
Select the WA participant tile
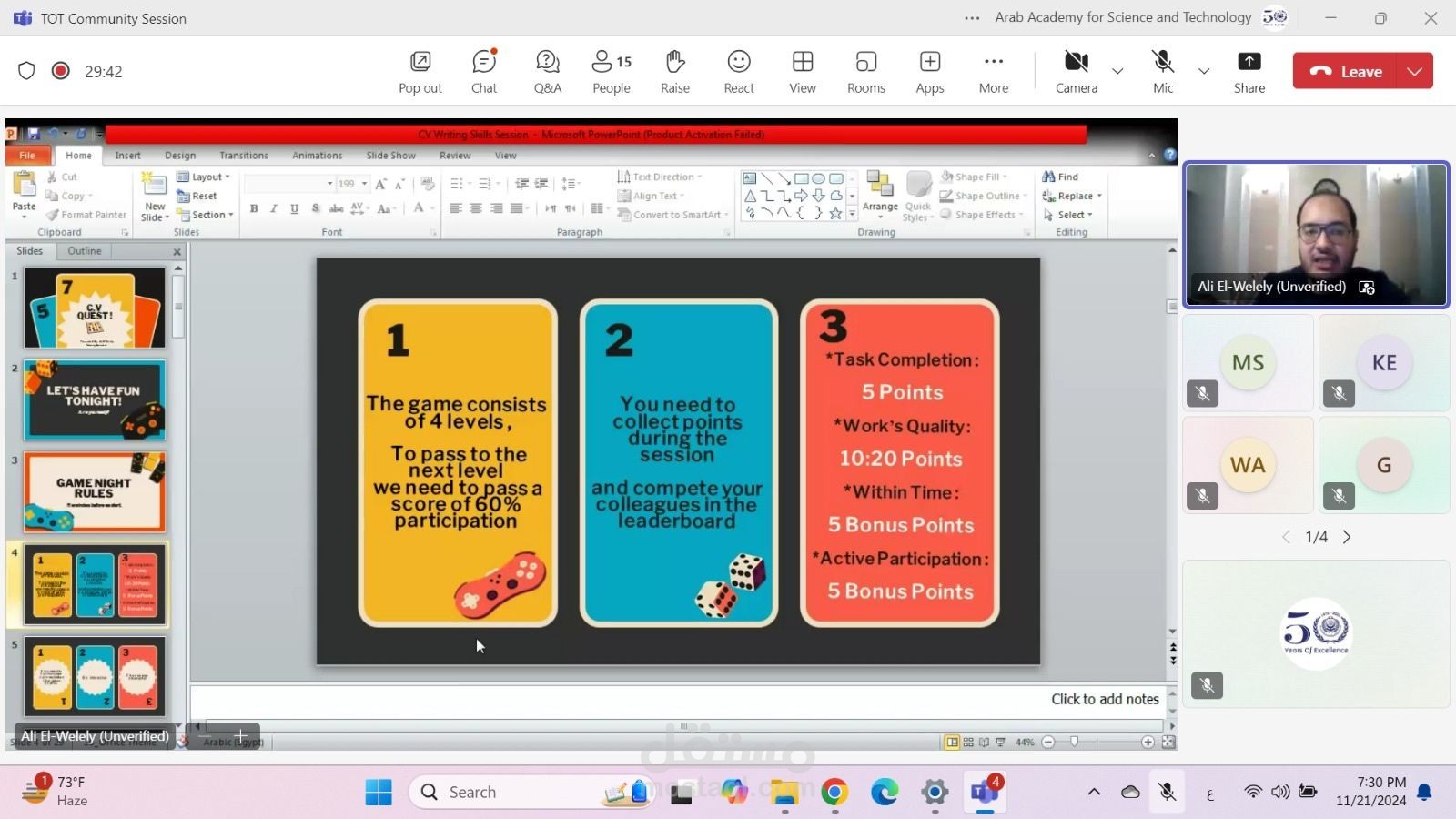(1248, 465)
